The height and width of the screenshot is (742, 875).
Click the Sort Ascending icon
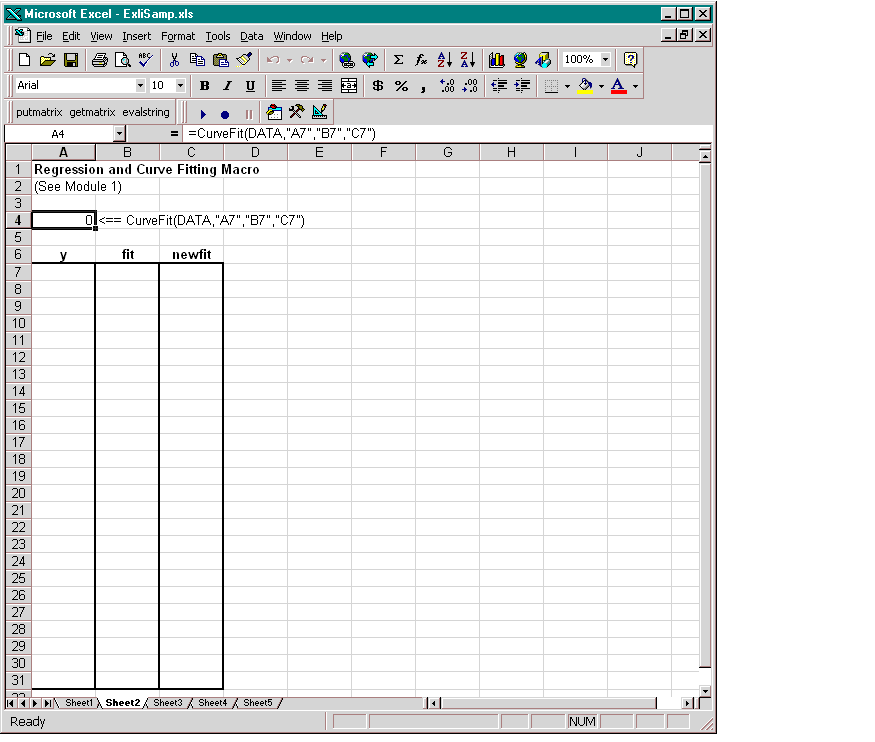point(445,60)
